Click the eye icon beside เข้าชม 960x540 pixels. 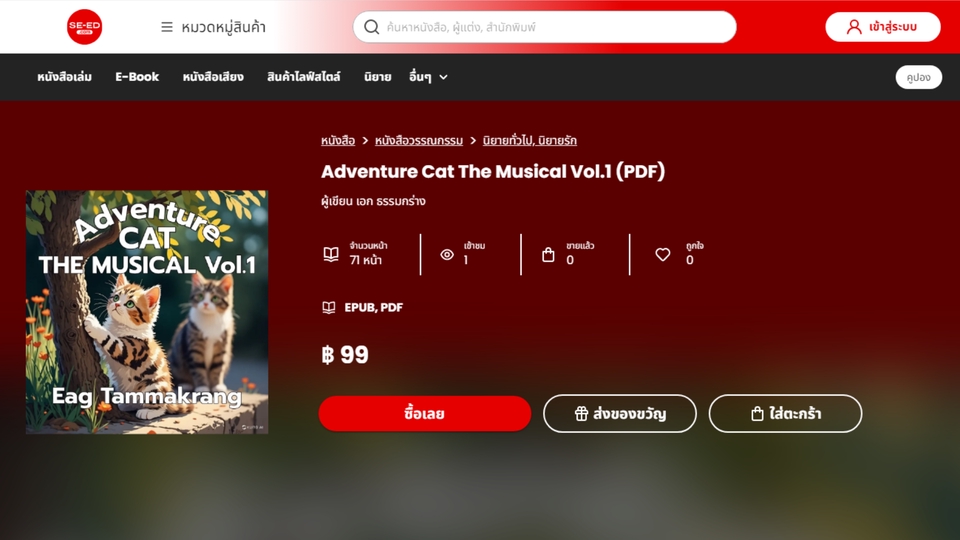click(447, 254)
